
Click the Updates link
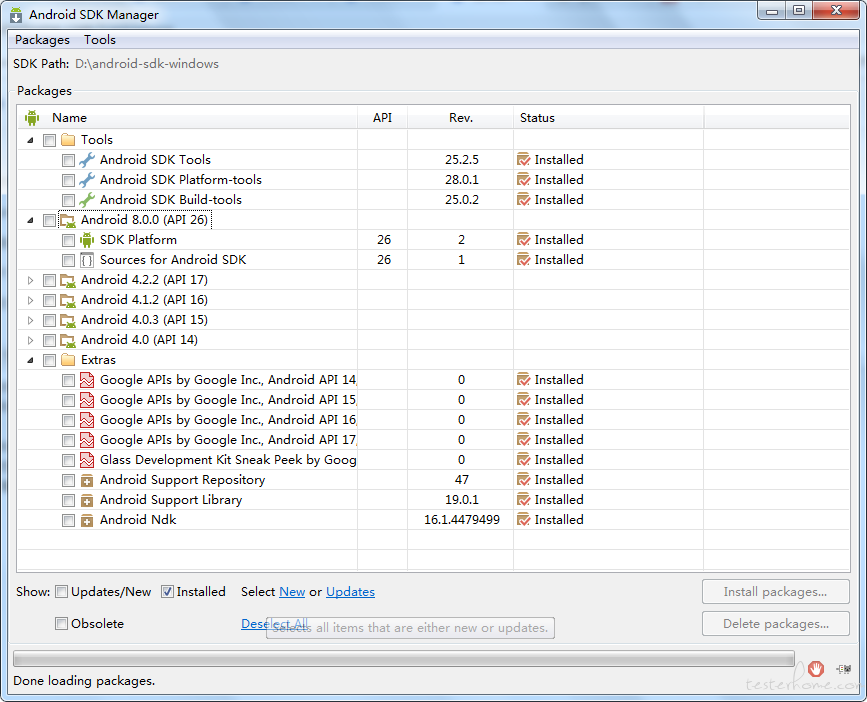[x=351, y=592]
